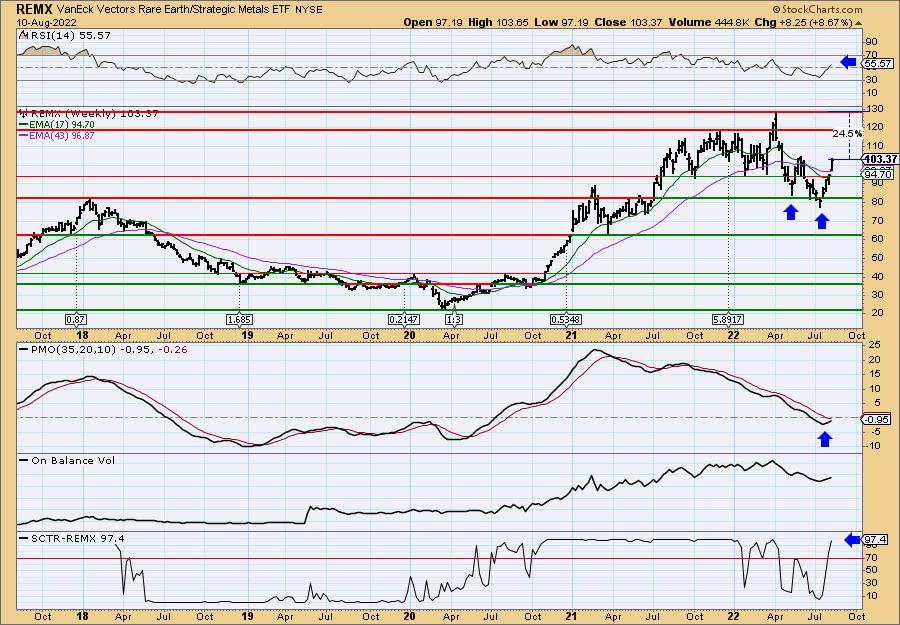Image resolution: width=900 pixels, height=625 pixels.
Task: Click the 24.5% upside target label
Action: coord(847,133)
